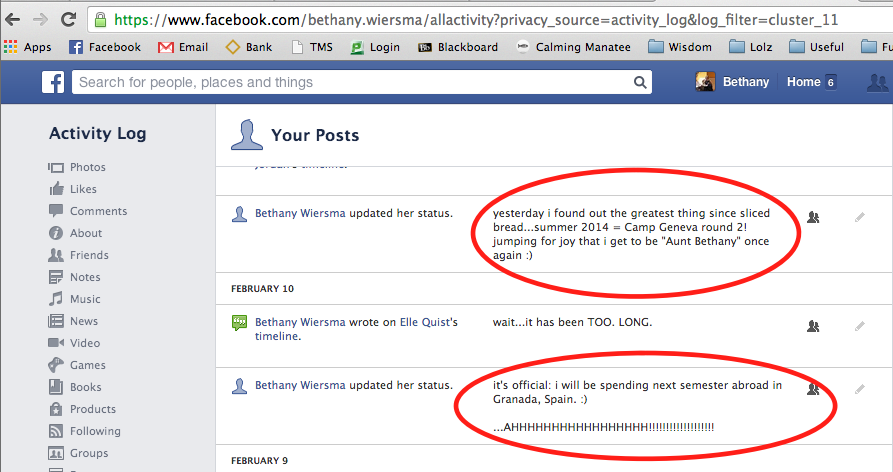Open Bethany profile from top bar

[x=733, y=82]
